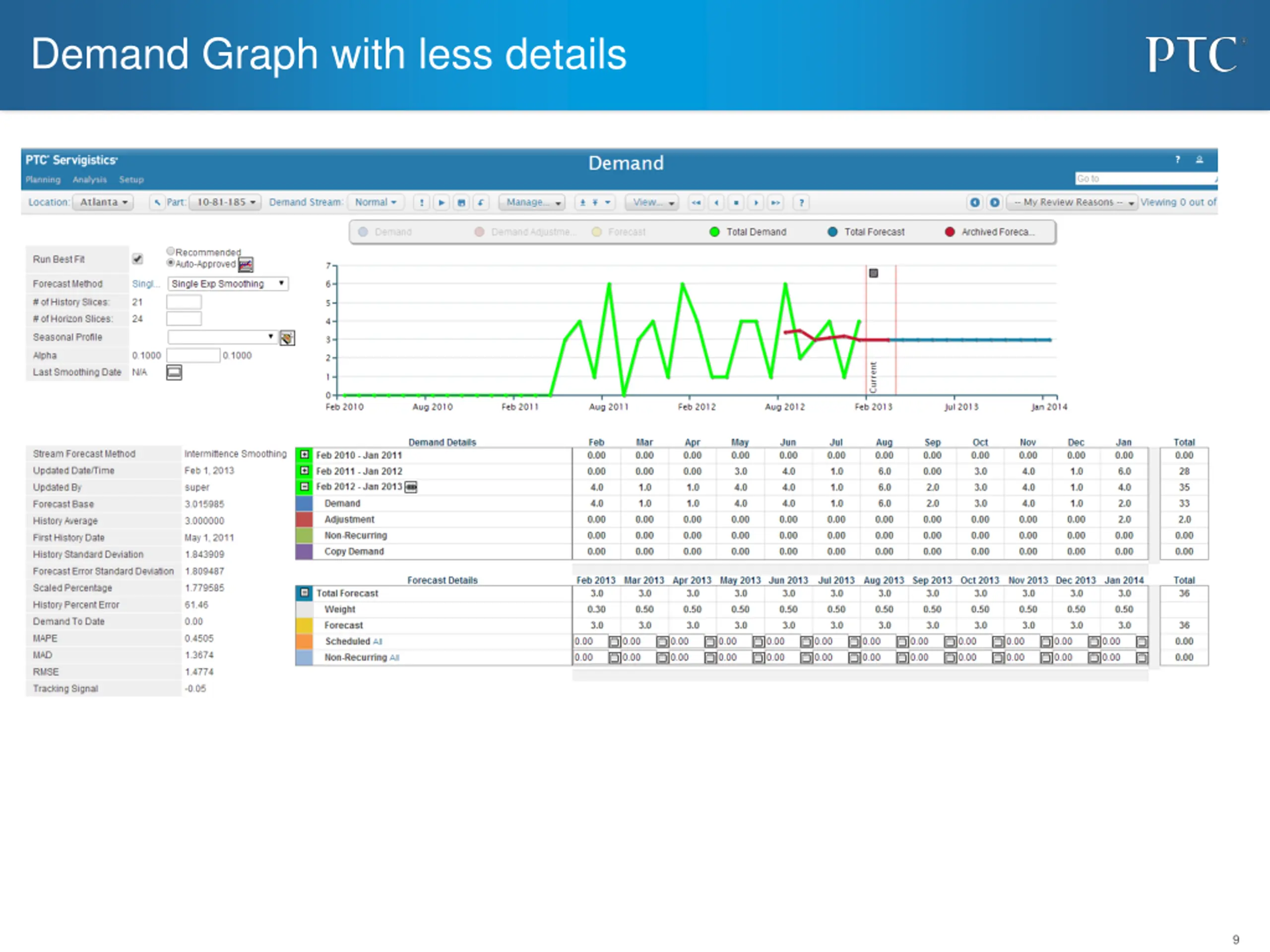
Task: Click the user profile icon in header
Action: click(1200, 160)
